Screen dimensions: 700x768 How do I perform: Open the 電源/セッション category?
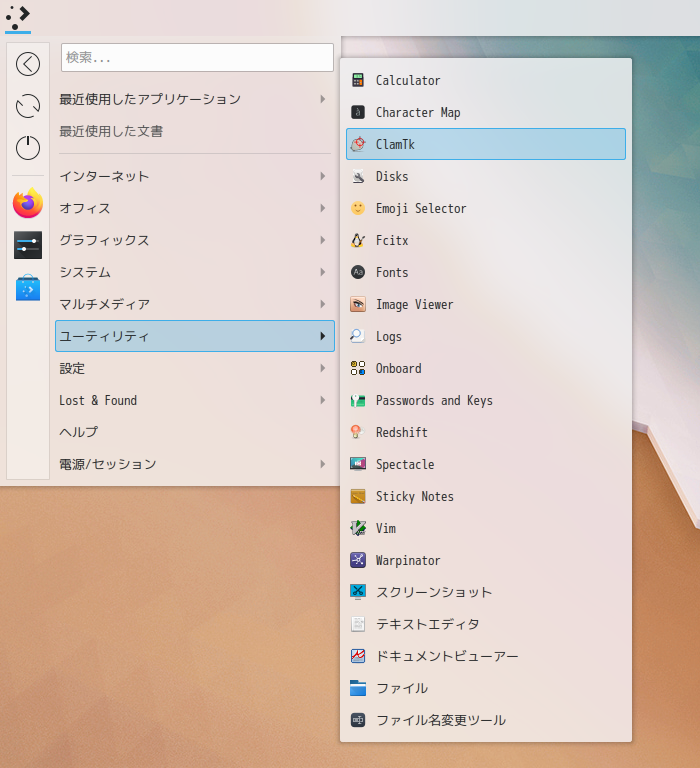tap(195, 464)
